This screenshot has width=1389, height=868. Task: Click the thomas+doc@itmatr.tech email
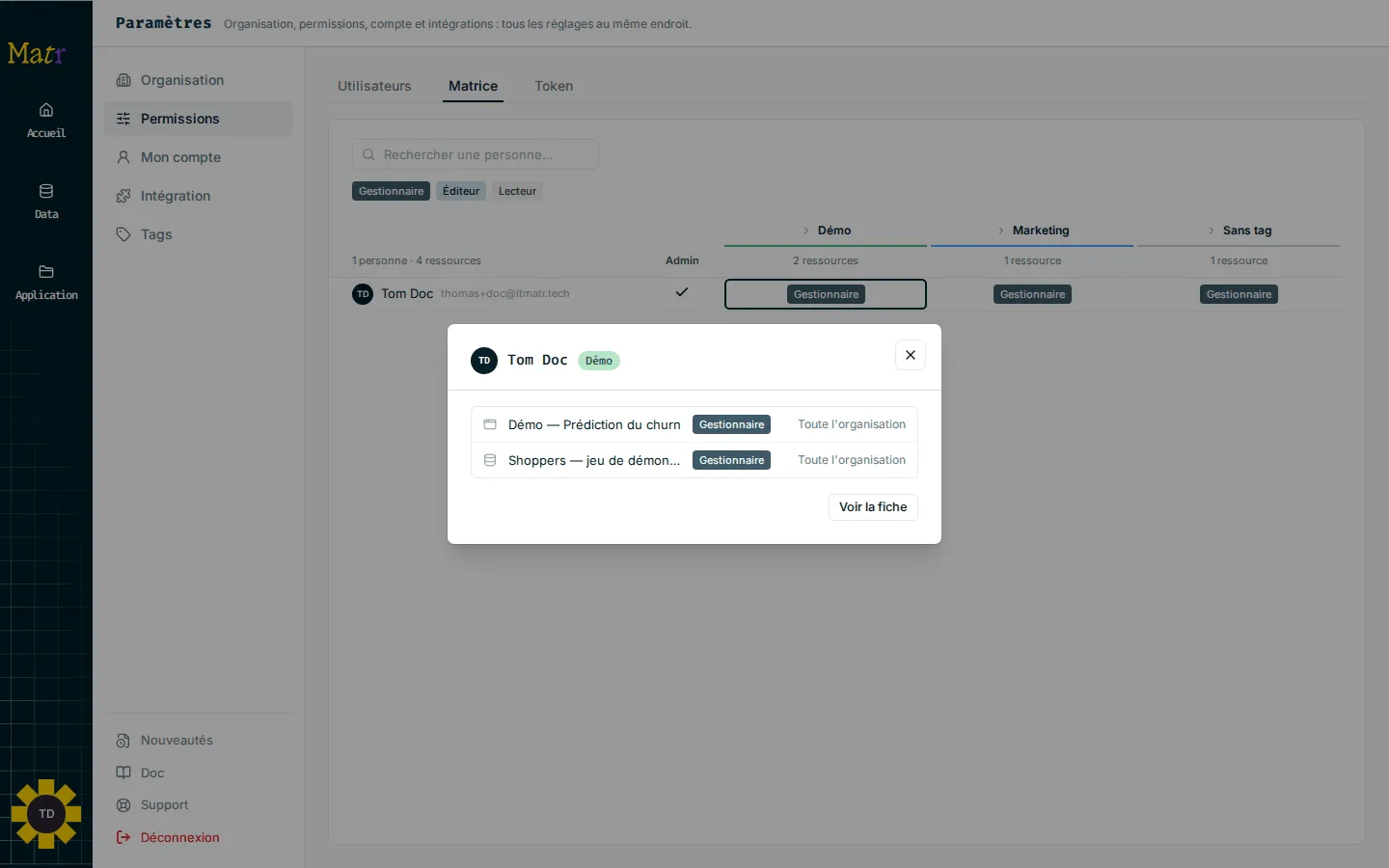(505, 293)
